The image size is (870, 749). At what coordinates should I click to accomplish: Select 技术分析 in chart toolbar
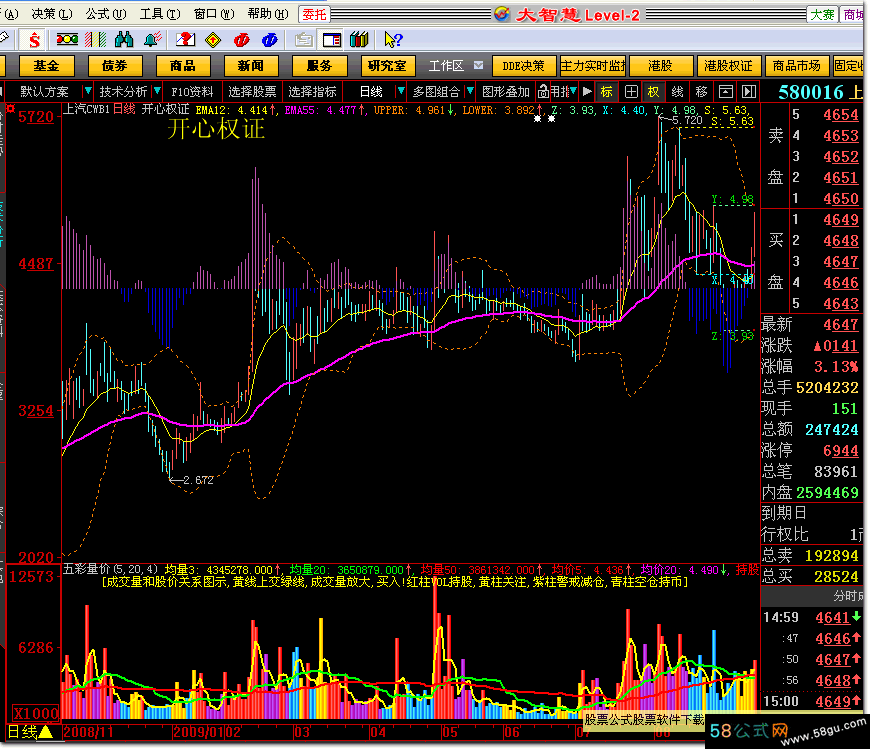[123, 91]
